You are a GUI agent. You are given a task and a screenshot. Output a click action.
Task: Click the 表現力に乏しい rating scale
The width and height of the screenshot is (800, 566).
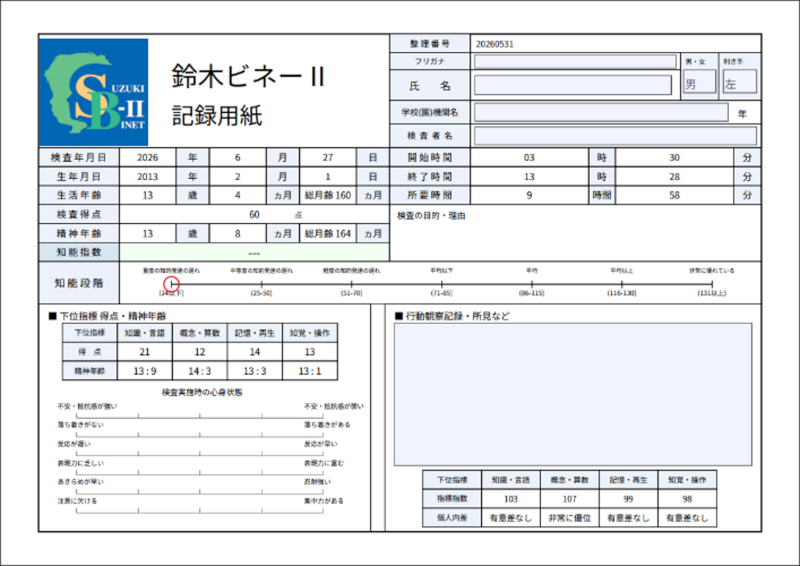[200, 473]
